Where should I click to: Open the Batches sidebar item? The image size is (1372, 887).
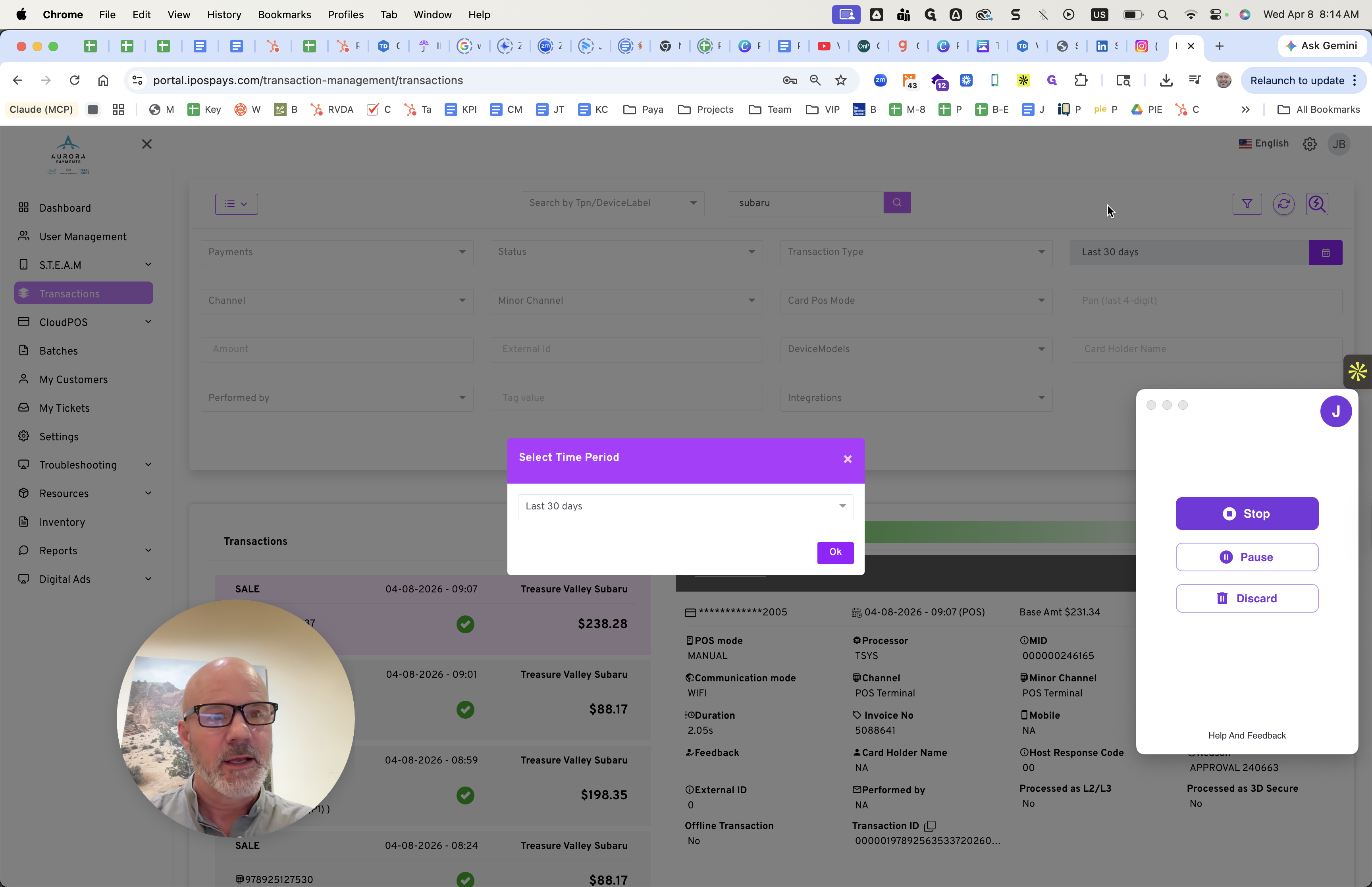[x=59, y=351]
